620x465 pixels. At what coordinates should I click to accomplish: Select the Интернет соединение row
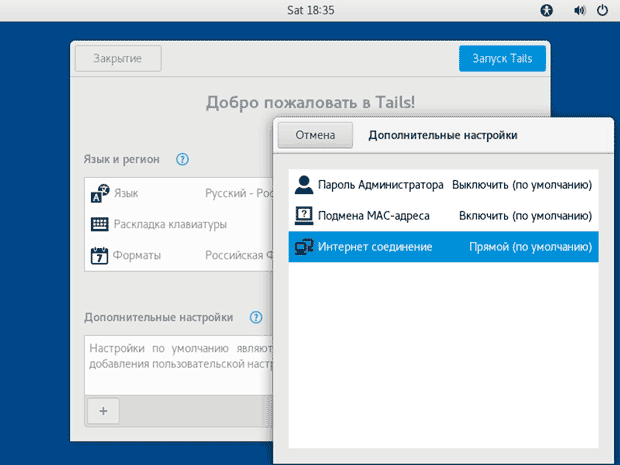tap(443, 246)
